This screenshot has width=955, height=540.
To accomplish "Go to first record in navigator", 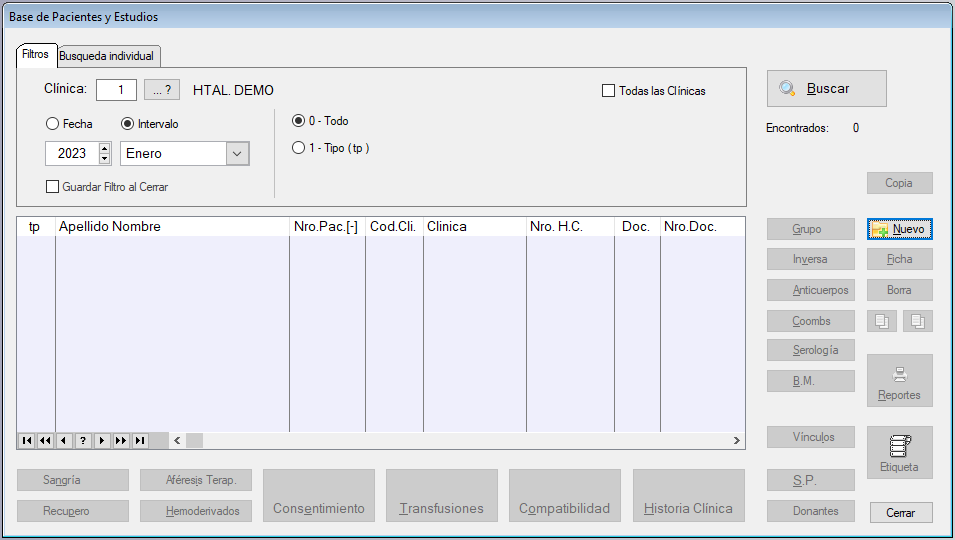I will pyautogui.click(x=26, y=440).
